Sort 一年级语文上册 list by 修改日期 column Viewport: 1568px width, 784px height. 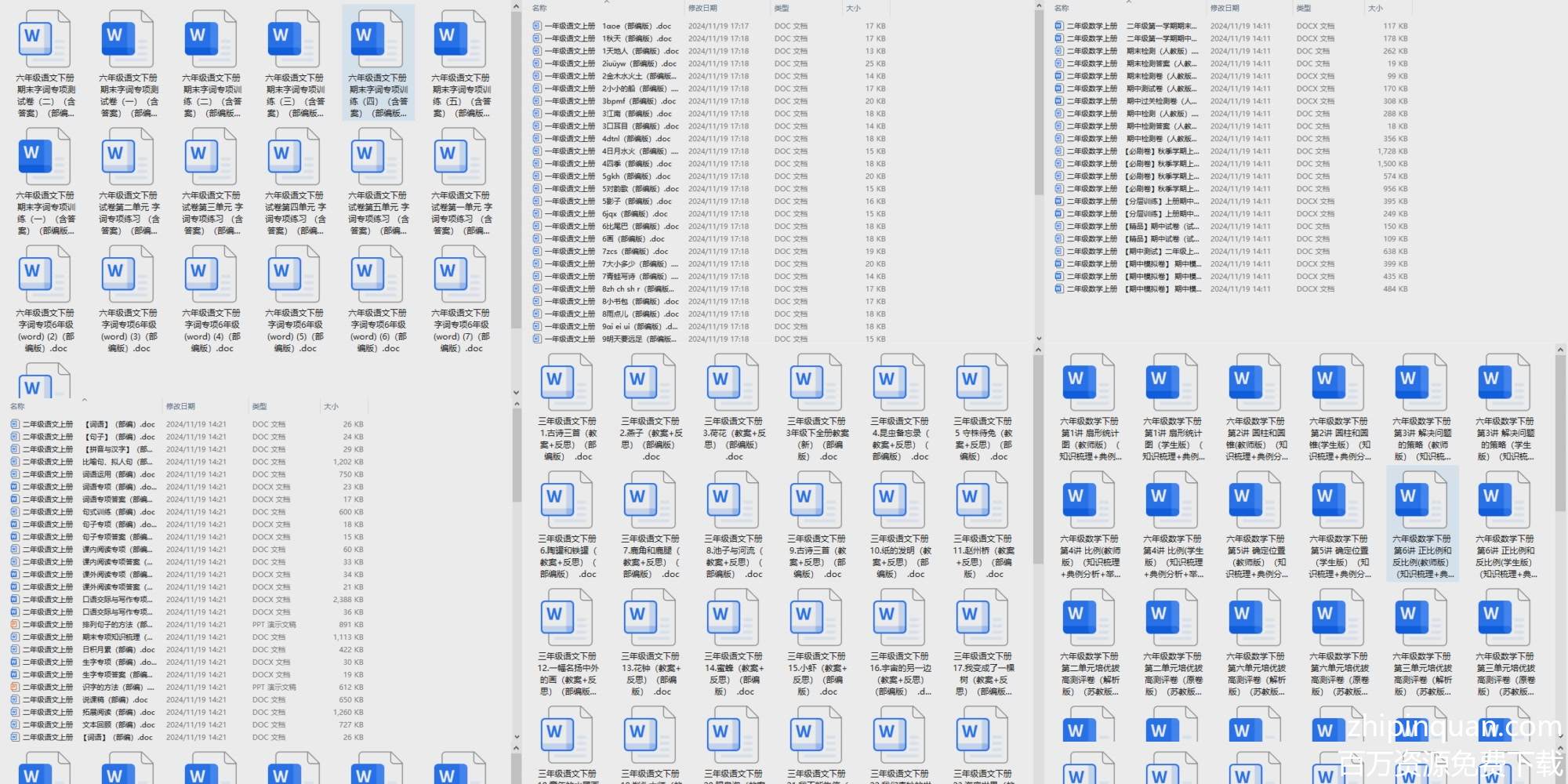702,9
